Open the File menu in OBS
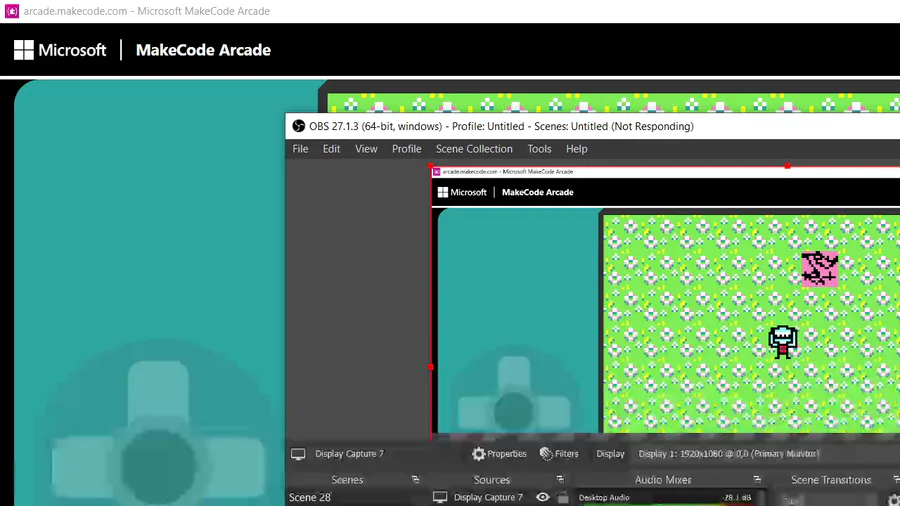Image resolution: width=900 pixels, height=506 pixels. pos(300,149)
